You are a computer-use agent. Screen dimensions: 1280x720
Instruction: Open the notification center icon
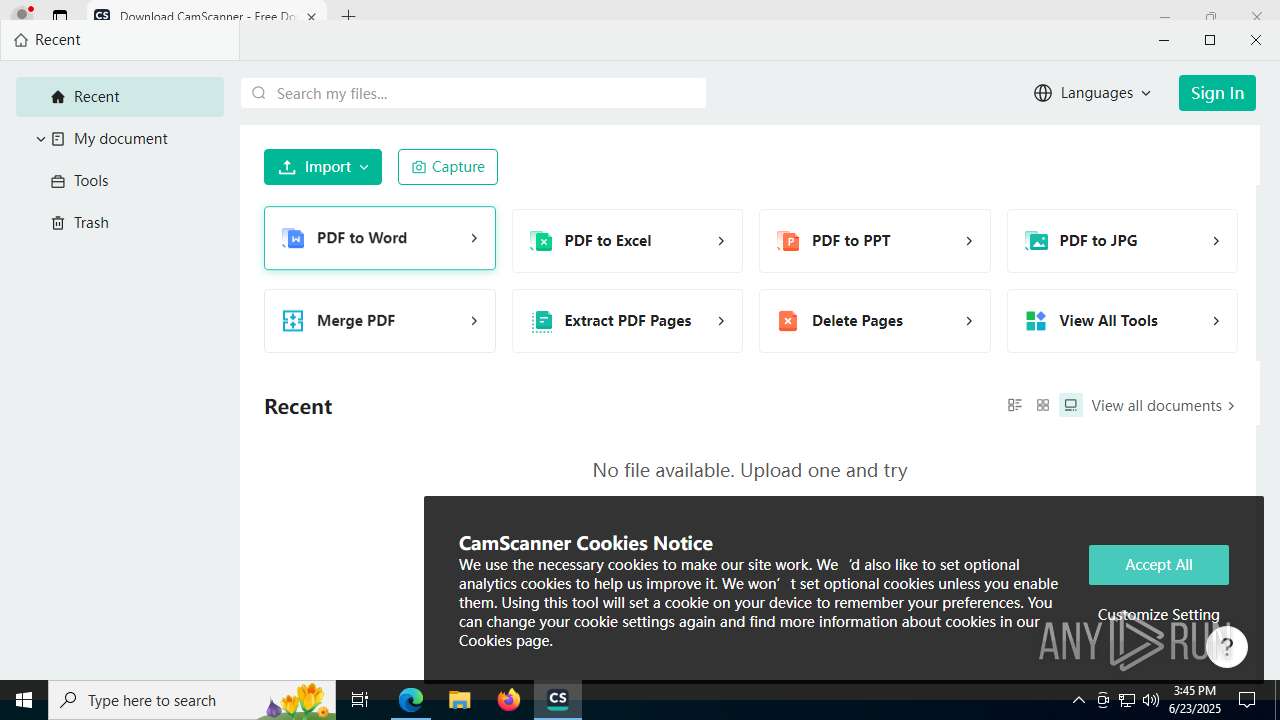(x=1247, y=700)
